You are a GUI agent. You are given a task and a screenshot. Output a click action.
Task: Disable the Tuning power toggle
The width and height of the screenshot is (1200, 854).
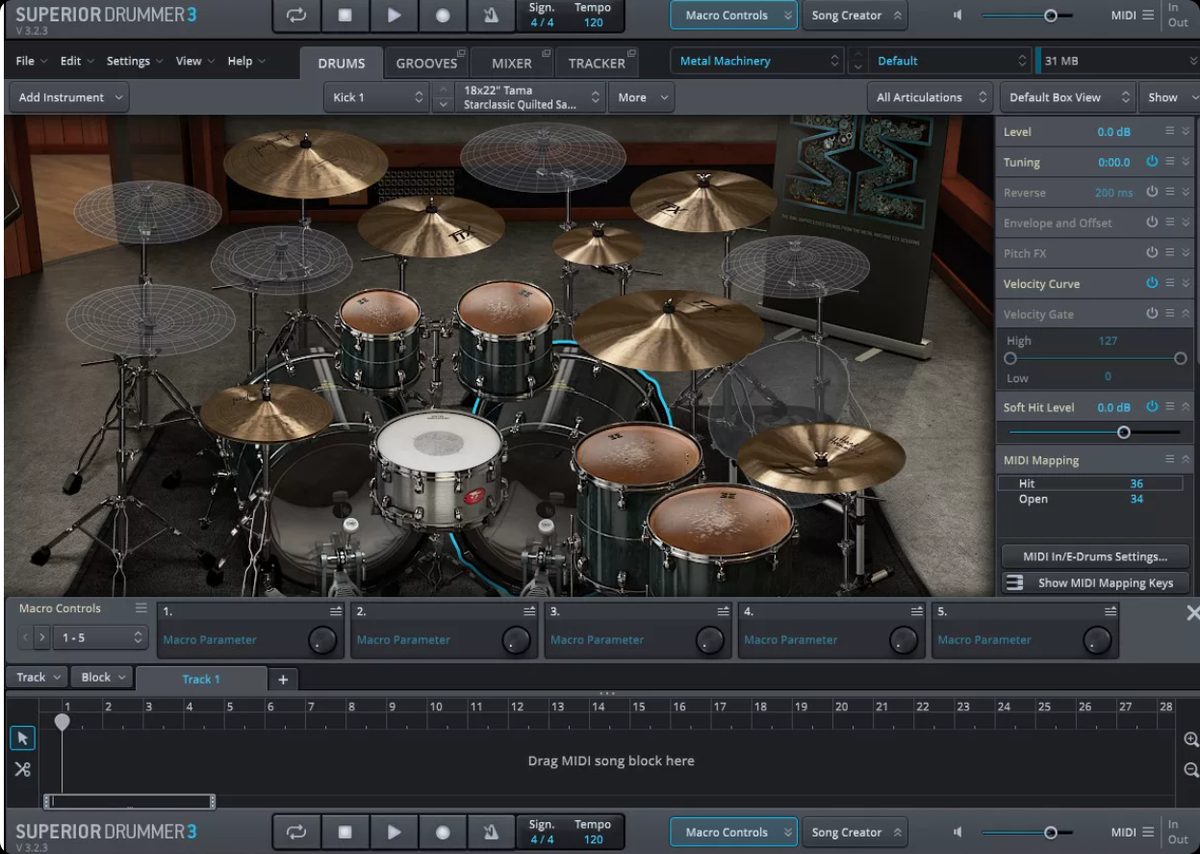coord(1152,161)
